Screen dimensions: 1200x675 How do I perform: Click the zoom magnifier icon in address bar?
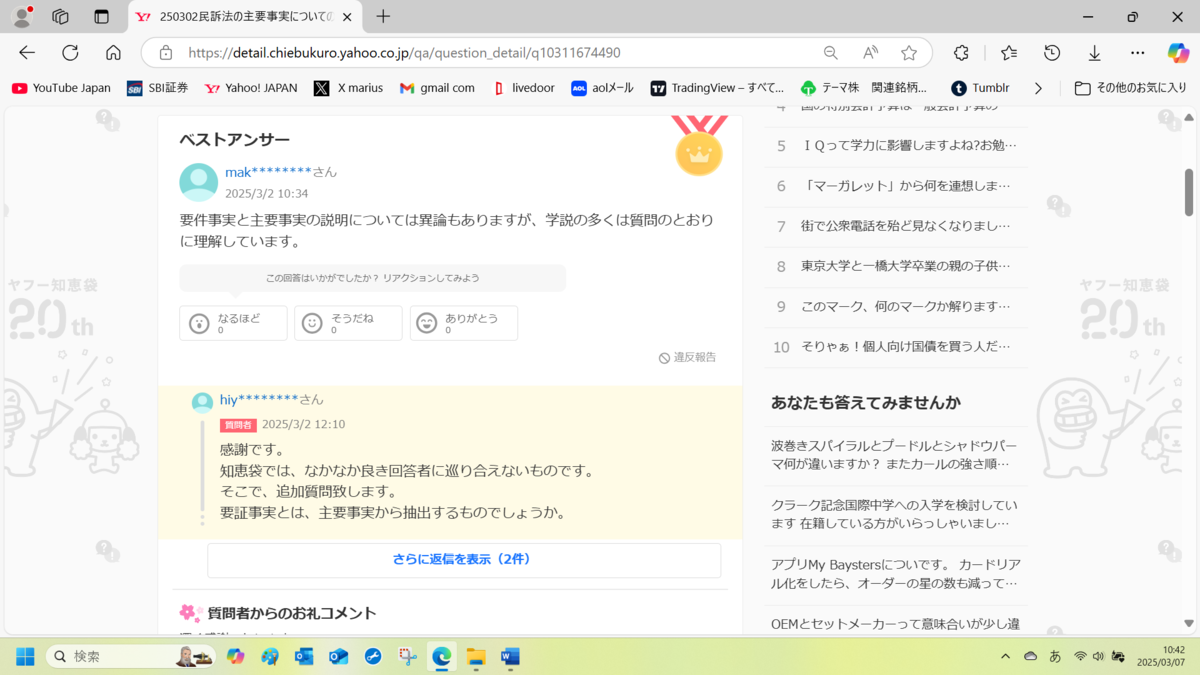coord(831,53)
